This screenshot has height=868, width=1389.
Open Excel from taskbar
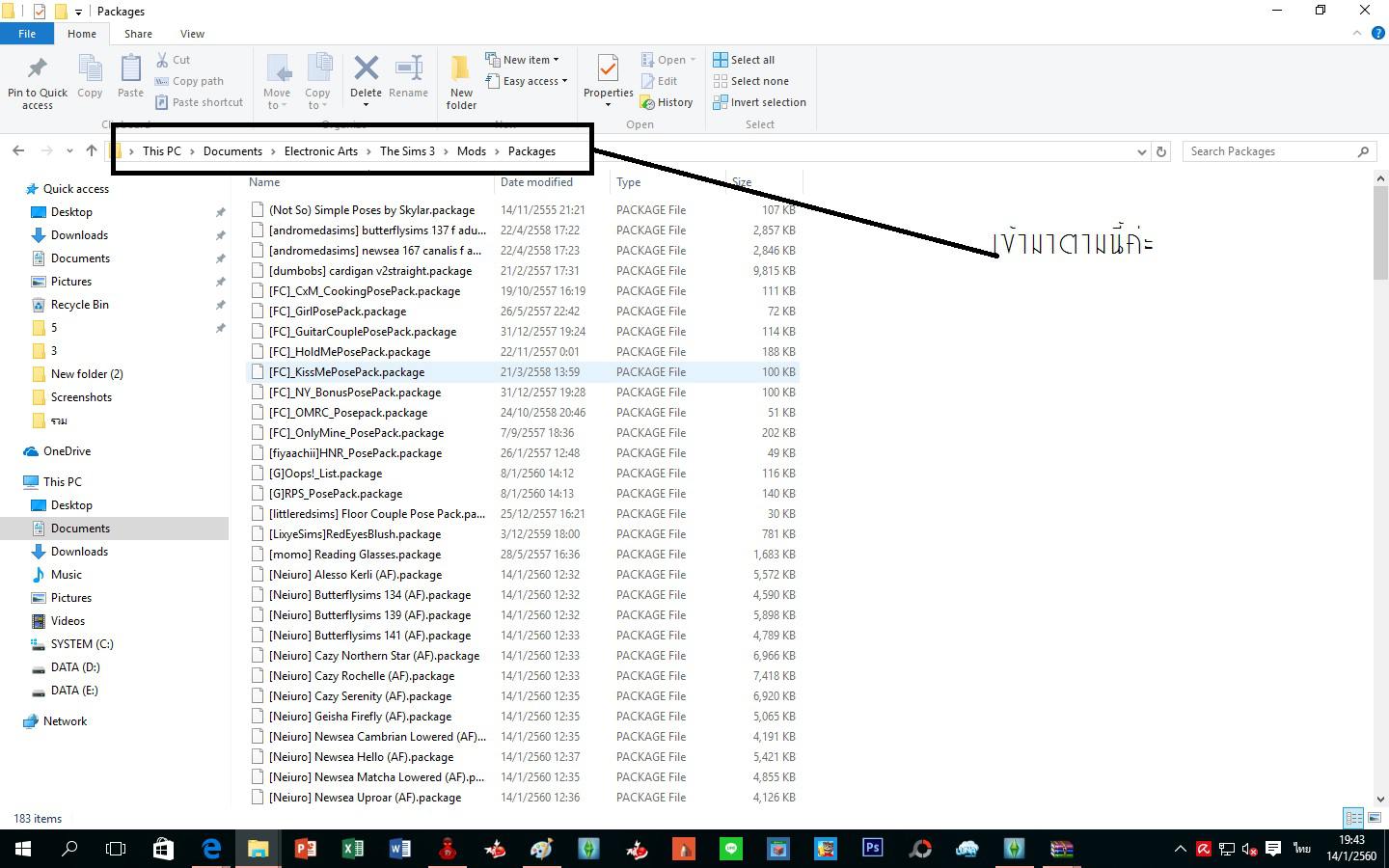352,849
